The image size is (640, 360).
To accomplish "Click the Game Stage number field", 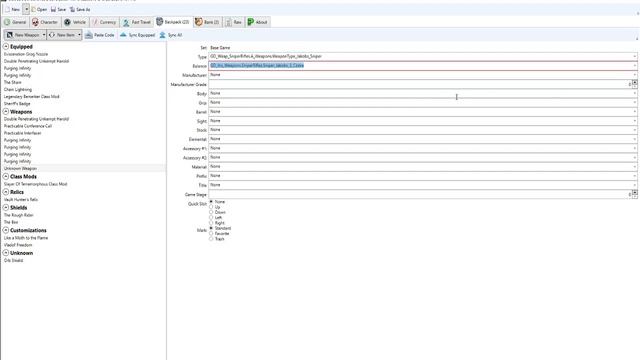I will [x=420, y=194].
